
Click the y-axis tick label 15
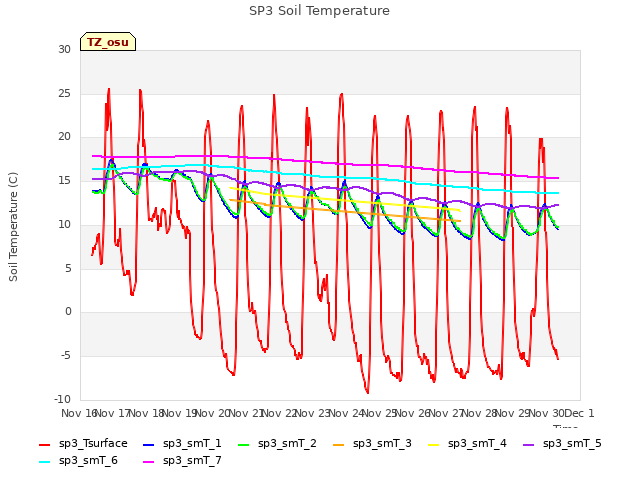tap(64, 180)
